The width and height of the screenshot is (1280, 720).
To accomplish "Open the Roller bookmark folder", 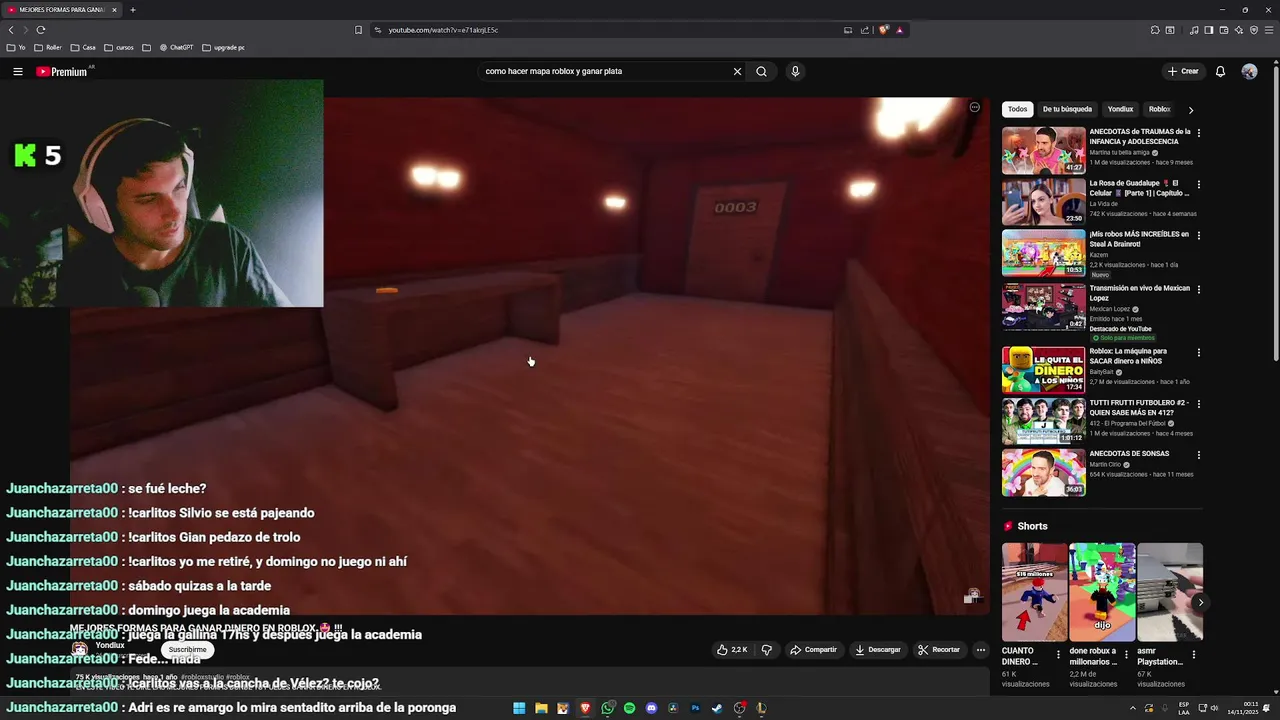I will [x=47, y=47].
